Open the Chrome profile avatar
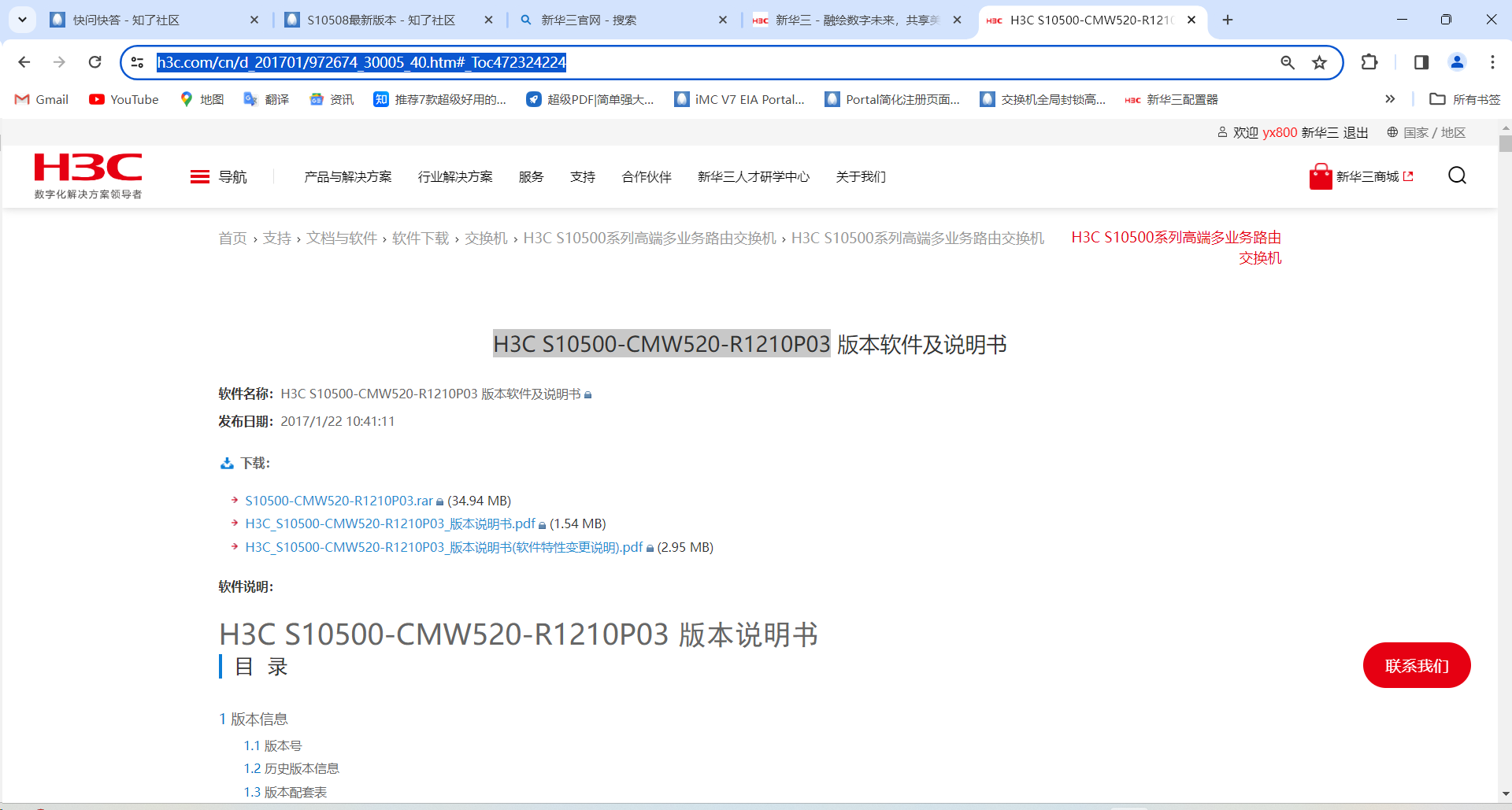 [1458, 62]
